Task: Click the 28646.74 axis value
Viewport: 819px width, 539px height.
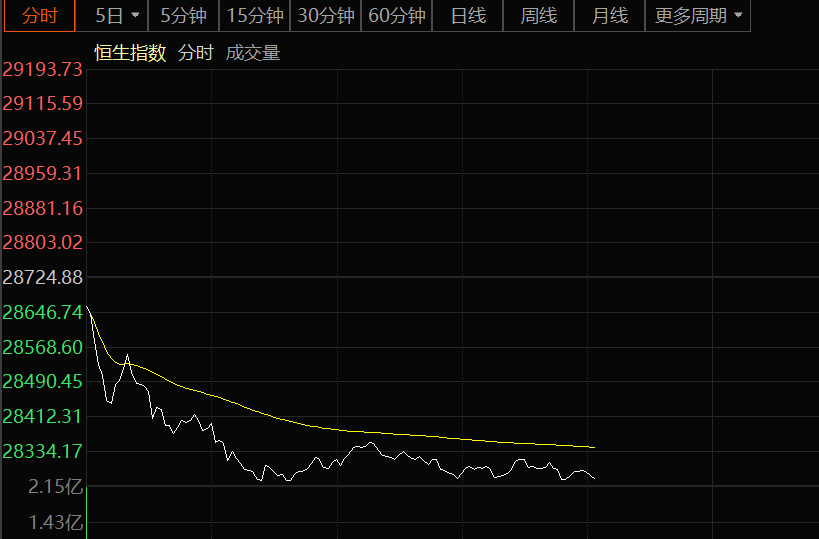Action: click(42, 312)
